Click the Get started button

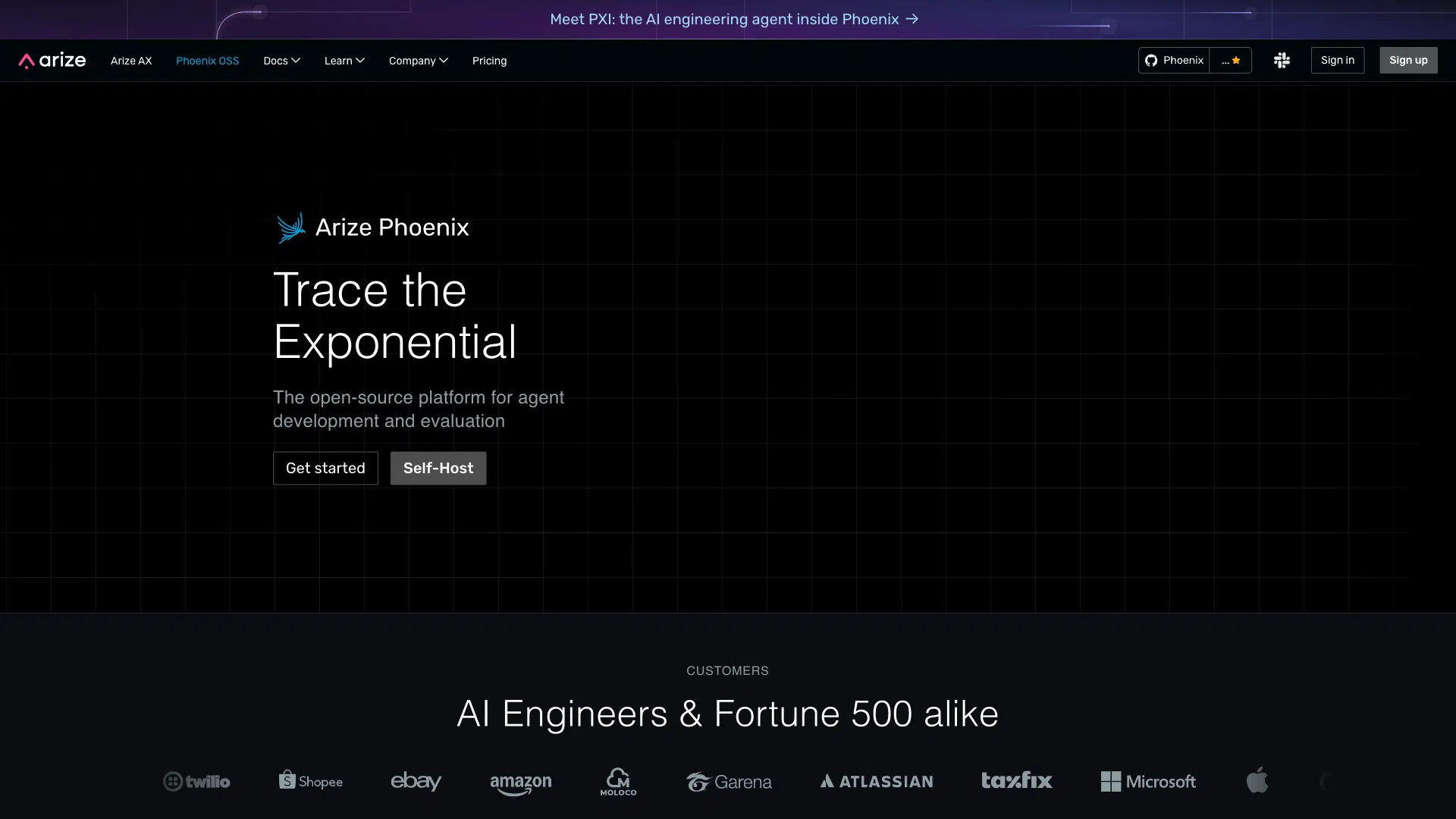pyautogui.click(x=325, y=469)
